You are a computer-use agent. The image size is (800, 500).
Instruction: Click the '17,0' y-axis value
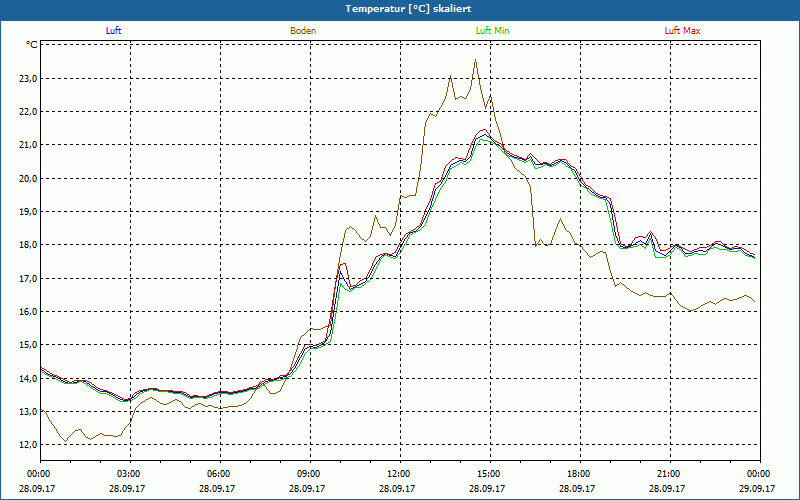coord(28,279)
